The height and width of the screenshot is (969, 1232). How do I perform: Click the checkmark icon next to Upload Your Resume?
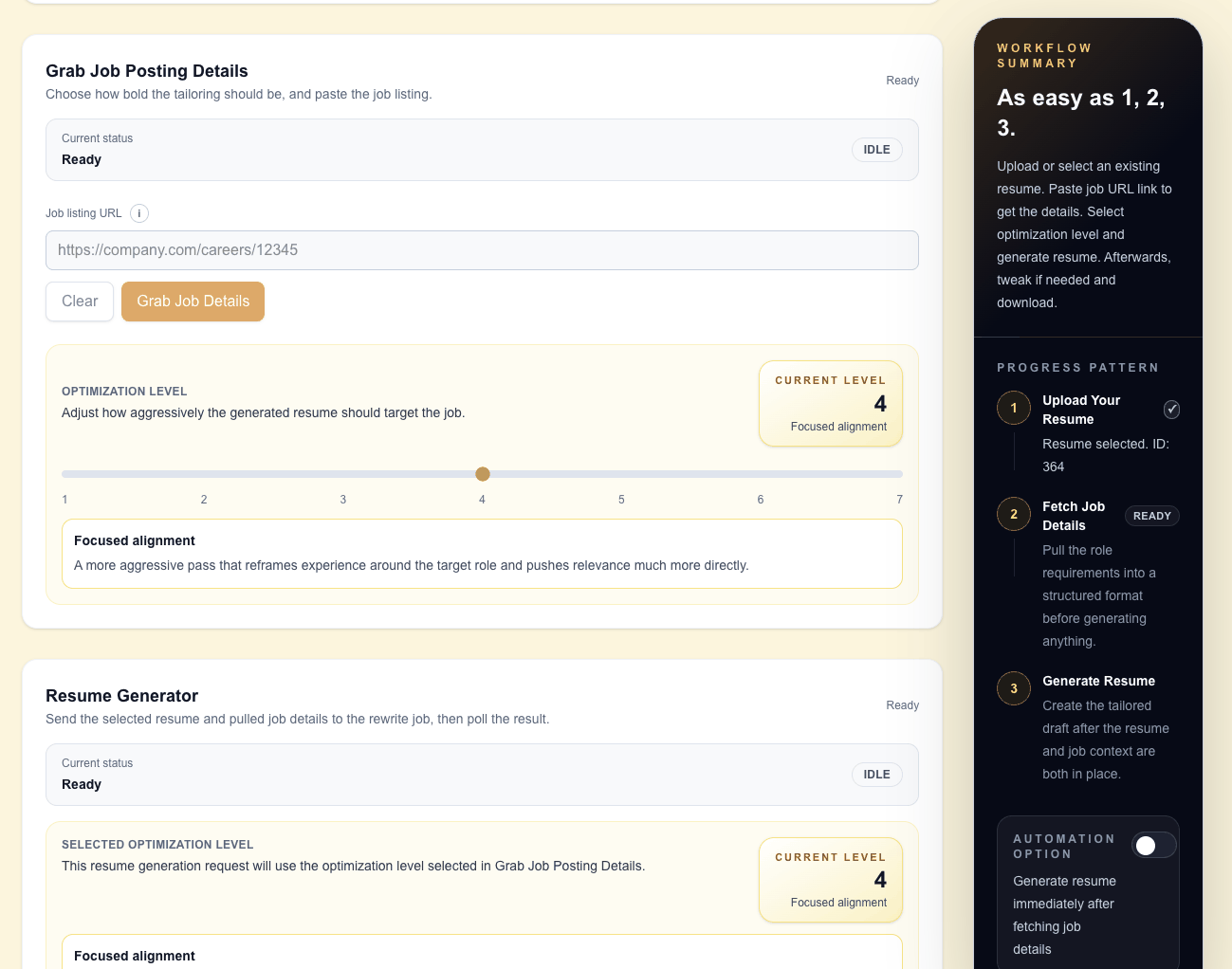click(1172, 410)
